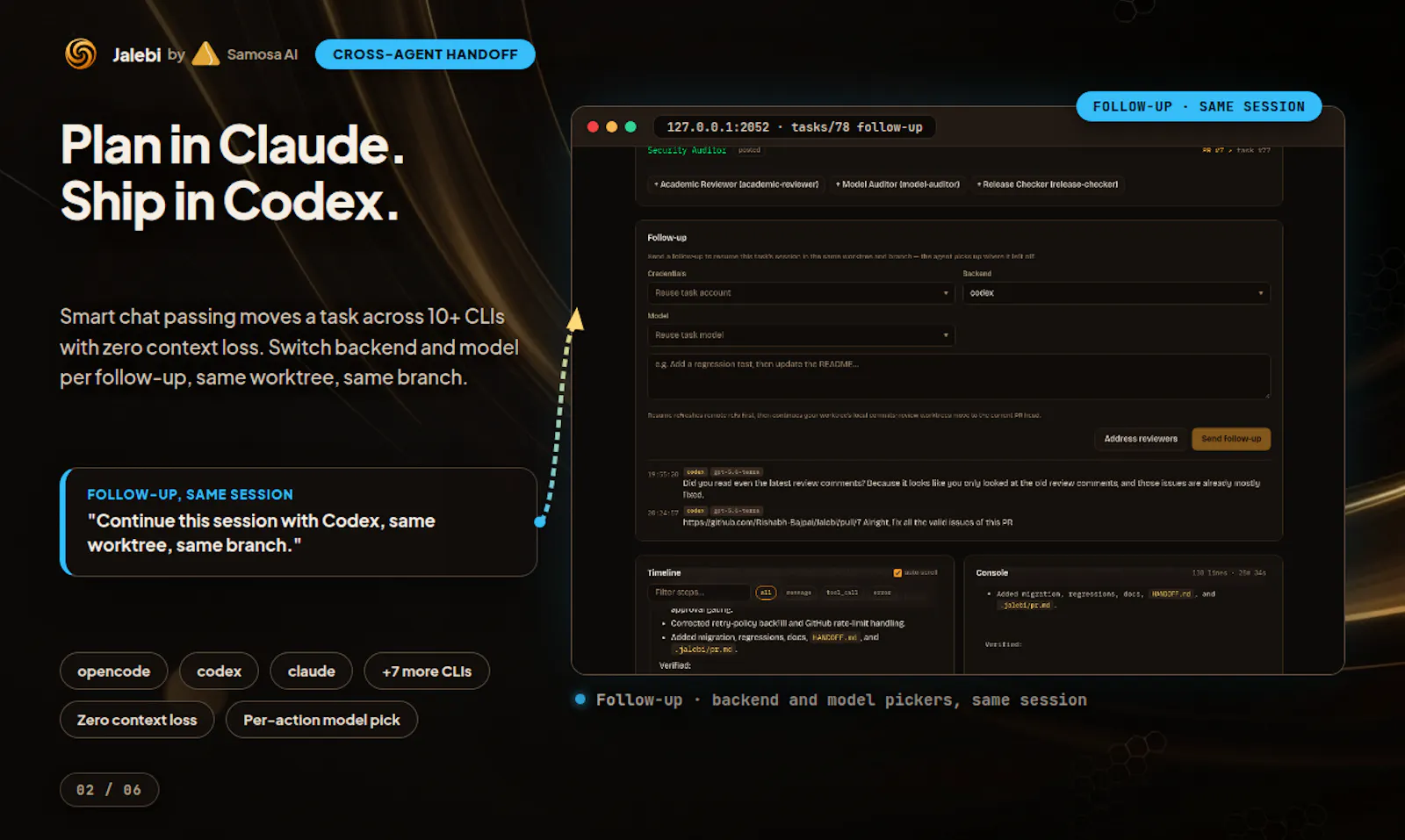The width and height of the screenshot is (1405, 840).
Task: Click the '02 / 06' slide counter
Action: (109, 790)
